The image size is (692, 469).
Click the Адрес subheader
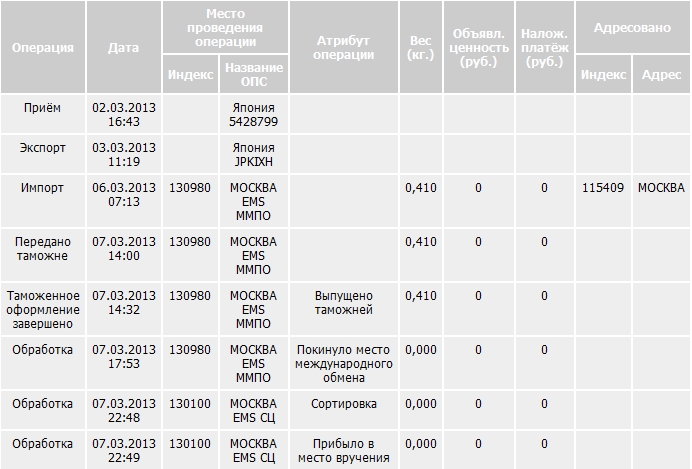pyautogui.click(x=661, y=74)
